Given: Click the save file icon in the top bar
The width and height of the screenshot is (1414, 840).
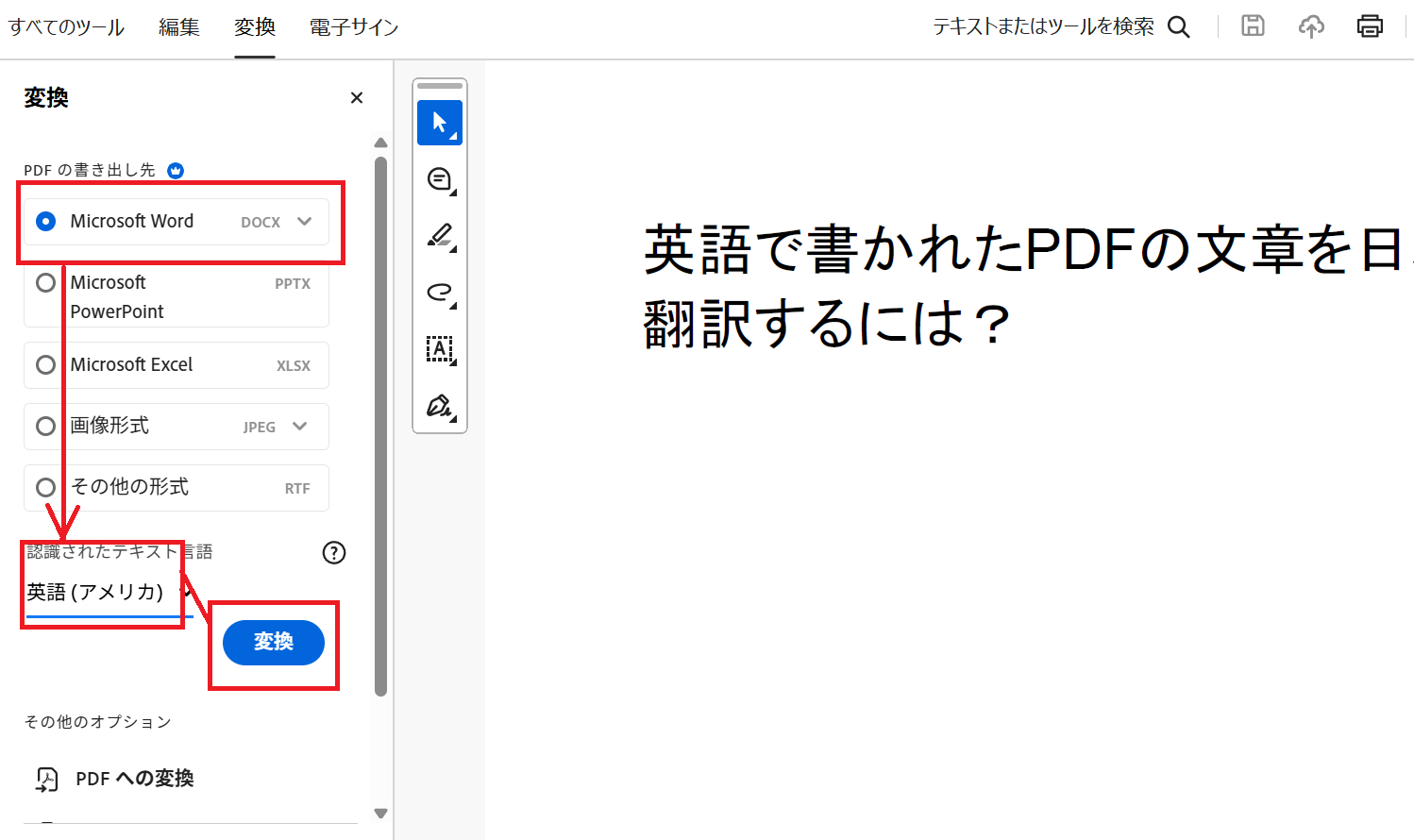Looking at the screenshot, I should tap(1253, 25).
